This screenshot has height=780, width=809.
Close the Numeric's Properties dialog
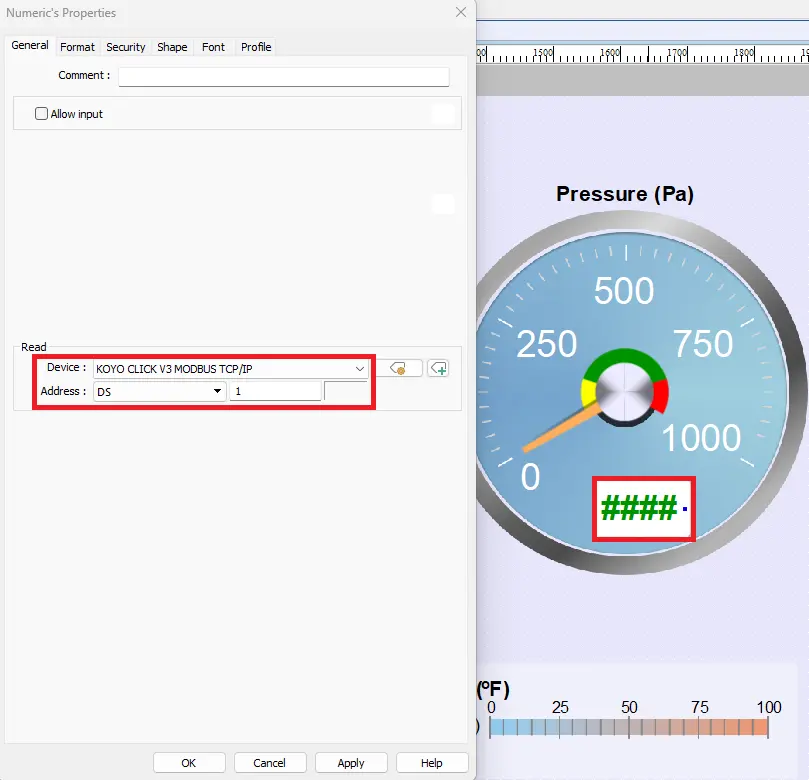pyautogui.click(x=460, y=13)
